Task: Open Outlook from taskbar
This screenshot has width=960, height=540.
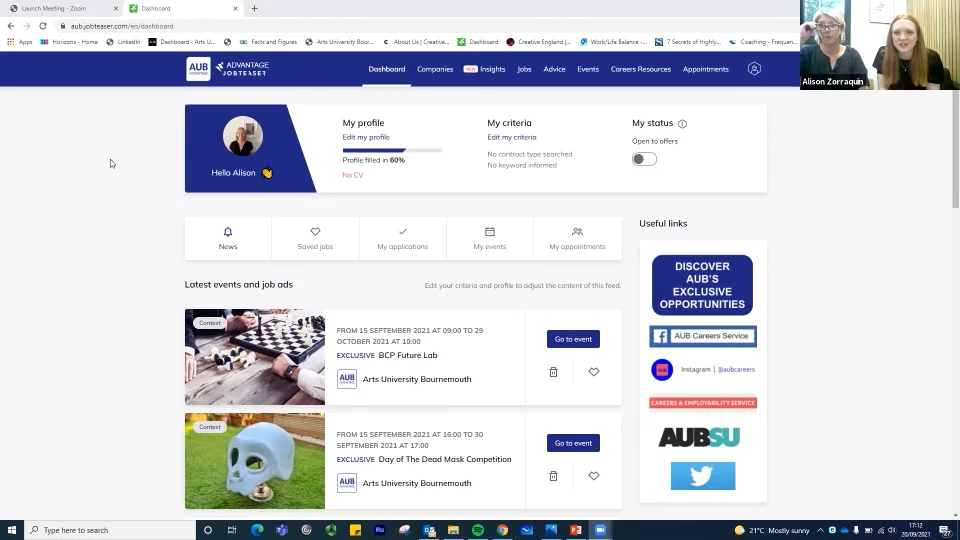Action: [x=429, y=530]
